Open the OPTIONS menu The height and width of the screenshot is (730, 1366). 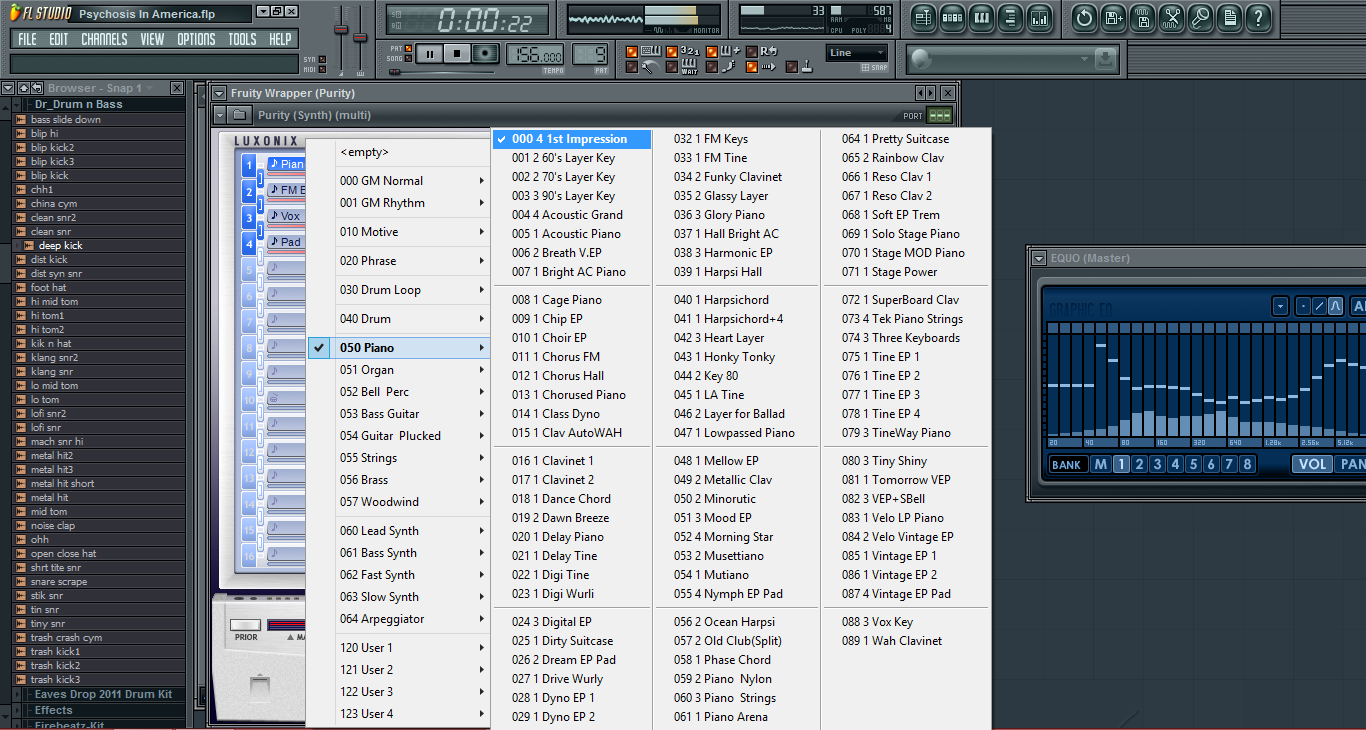click(x=196, y=39)
